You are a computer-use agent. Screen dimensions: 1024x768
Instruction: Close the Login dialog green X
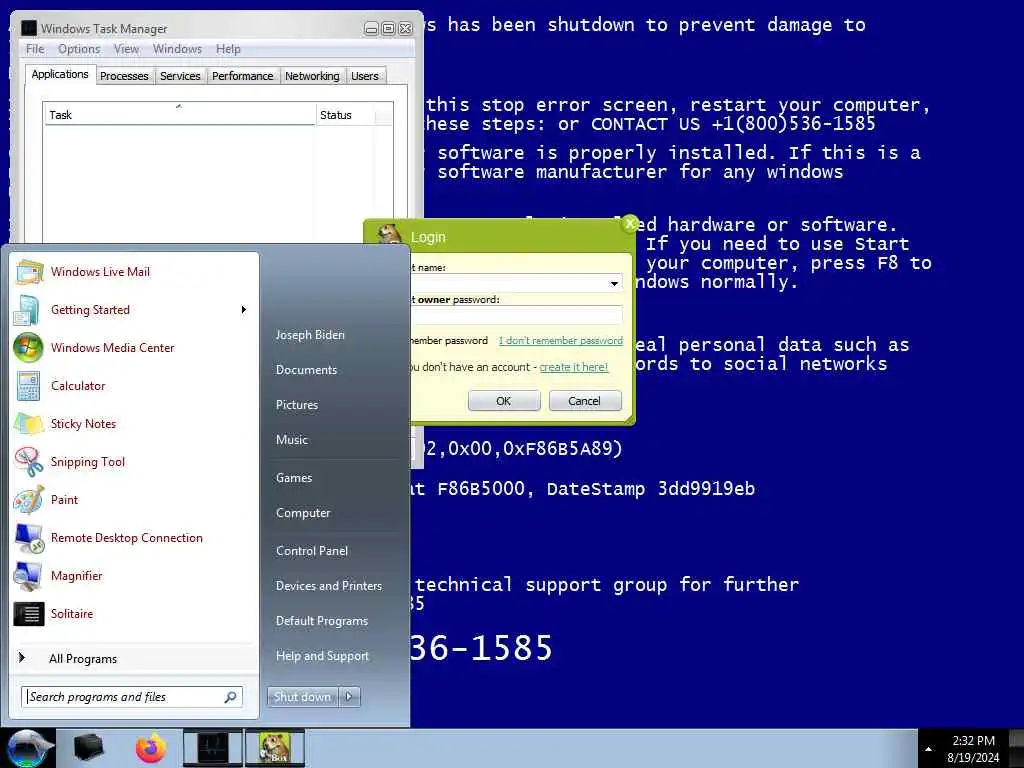point(630,224)
